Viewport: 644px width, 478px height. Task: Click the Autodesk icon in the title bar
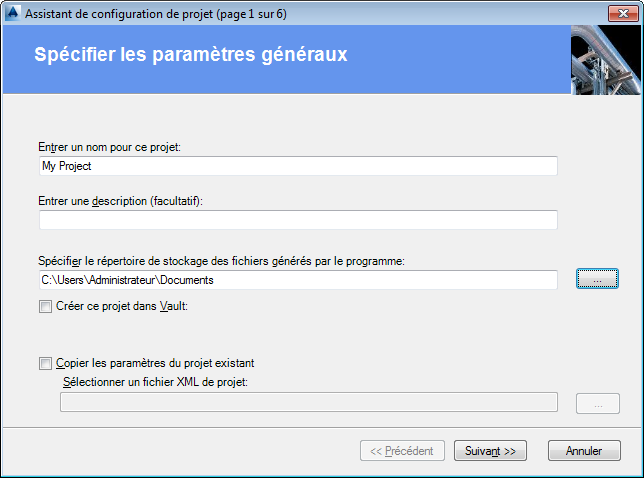coord(11,13)
